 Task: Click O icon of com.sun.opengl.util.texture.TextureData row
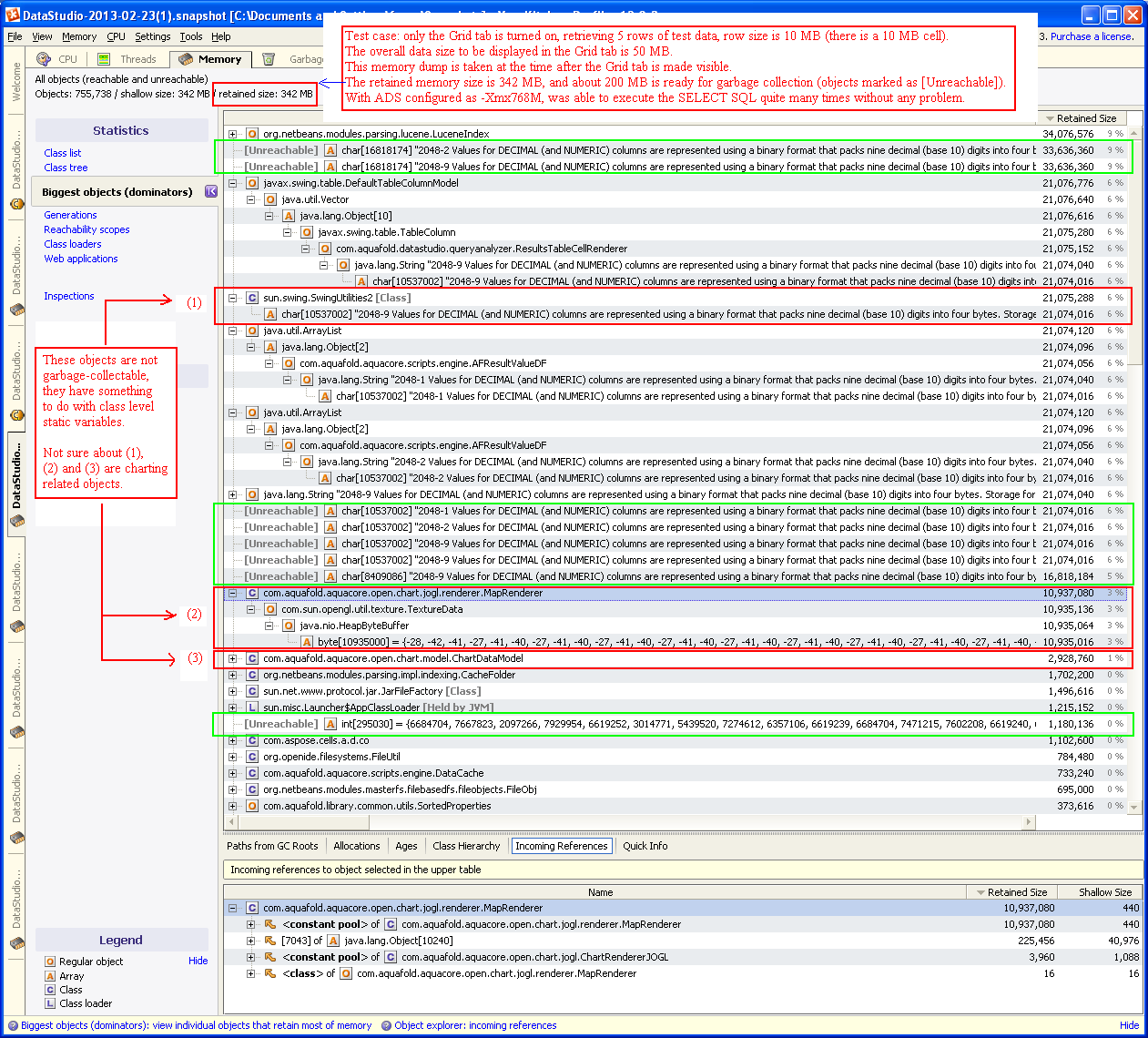pos(270,609)
